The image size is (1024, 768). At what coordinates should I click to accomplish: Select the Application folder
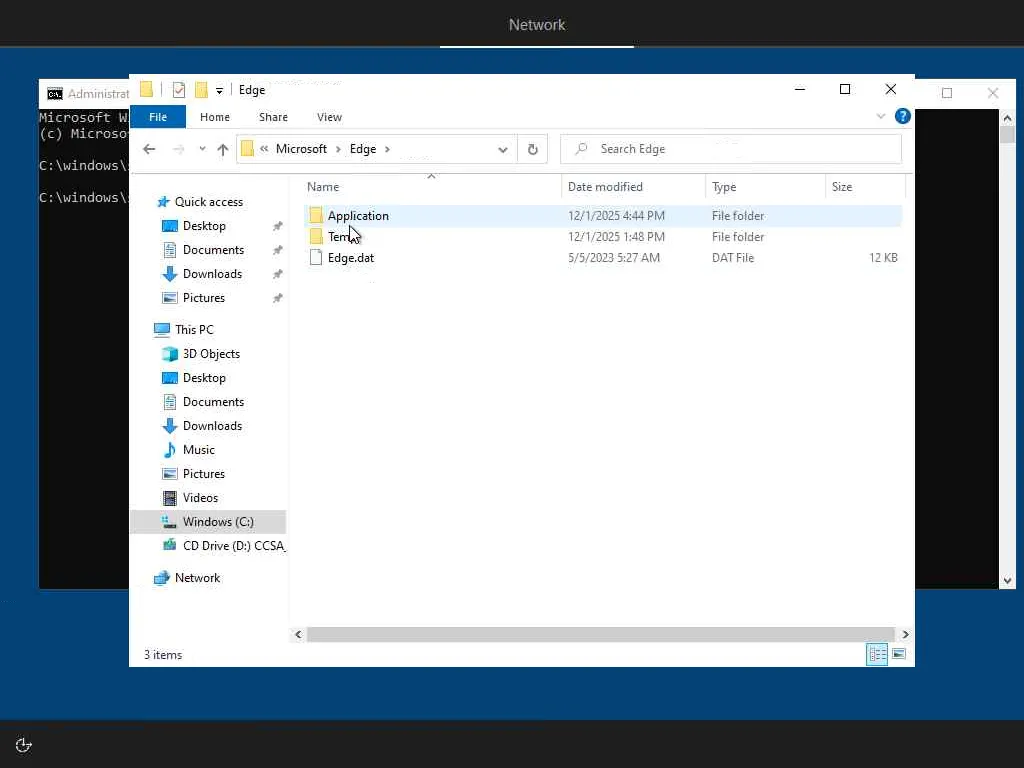(x=358, y=216)
